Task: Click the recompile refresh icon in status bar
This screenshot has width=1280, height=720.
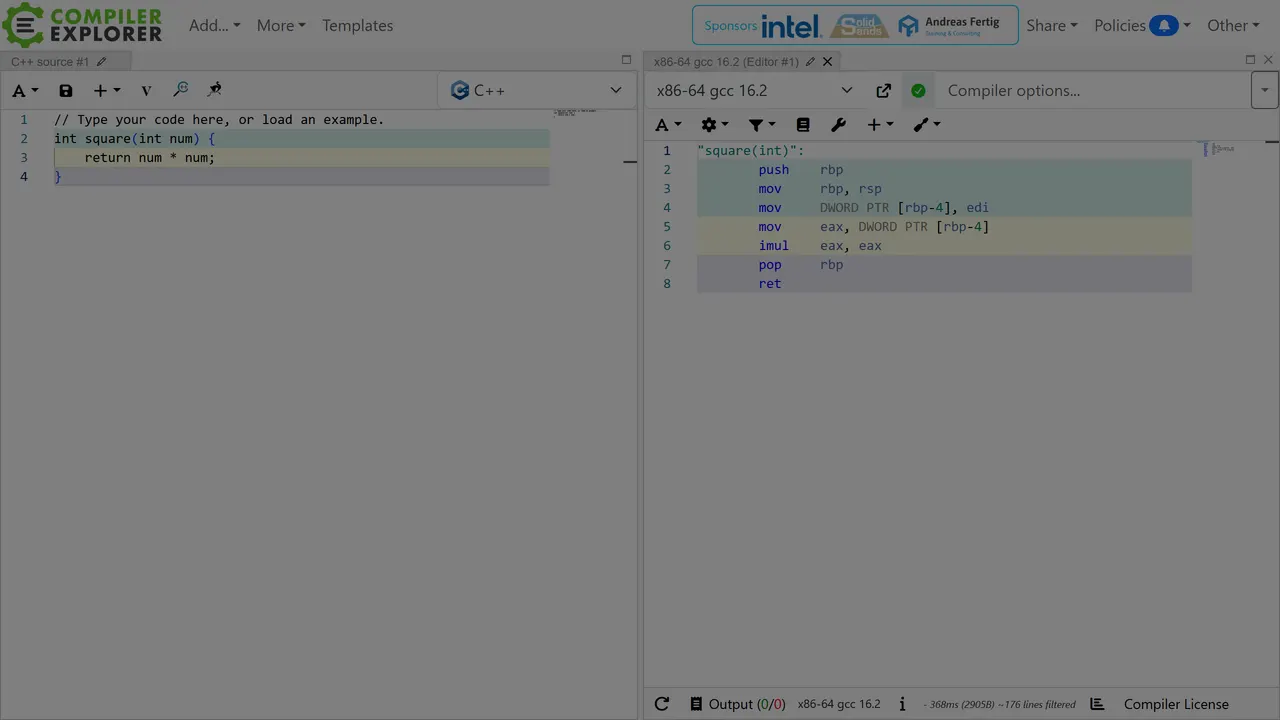Action: pyautogui.click(x=662, y=704)
